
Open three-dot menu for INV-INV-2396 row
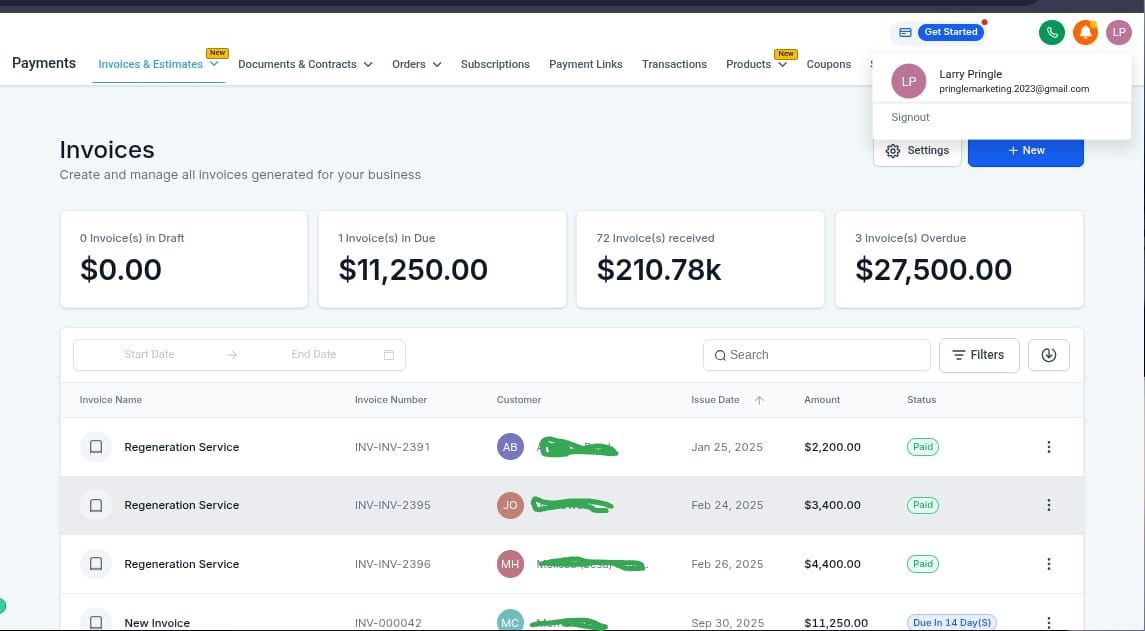[1049, 564]
